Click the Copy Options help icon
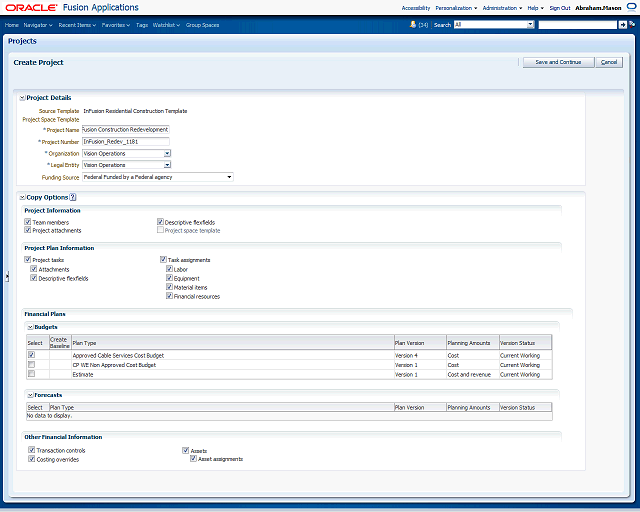Viewport: 640px width, 512px height. (73, 198)
